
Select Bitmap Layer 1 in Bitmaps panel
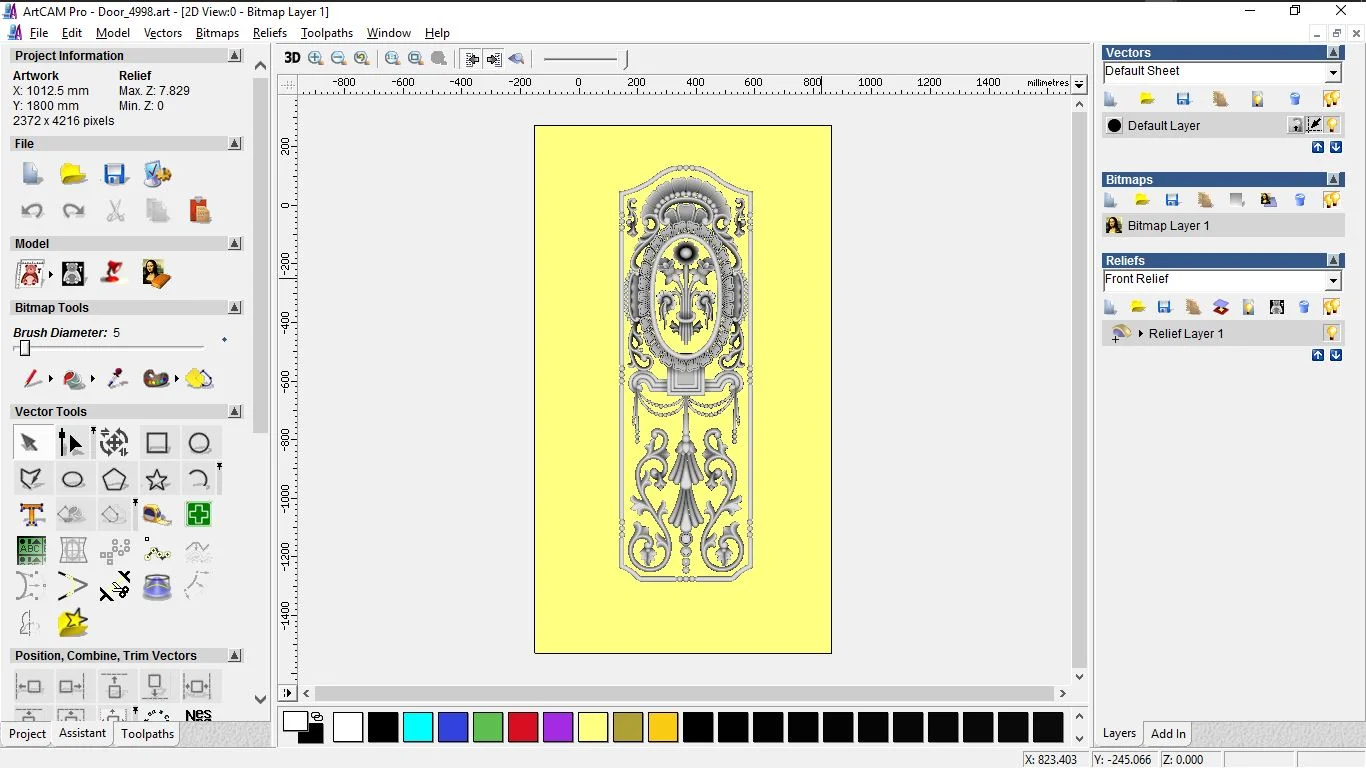coord(1168,226)
